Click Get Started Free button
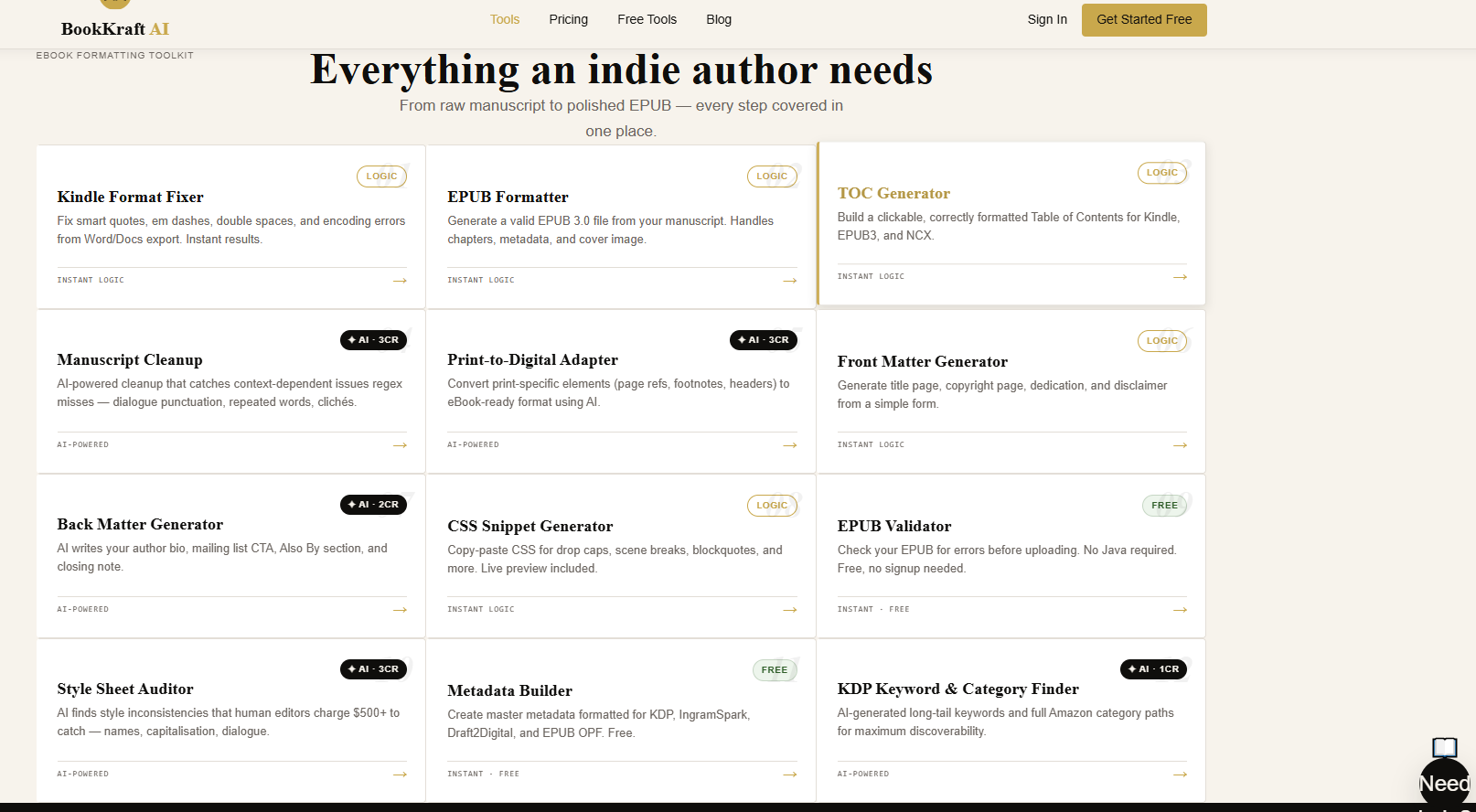This screenshot has height=812, width=1476. coord(1144,19)
